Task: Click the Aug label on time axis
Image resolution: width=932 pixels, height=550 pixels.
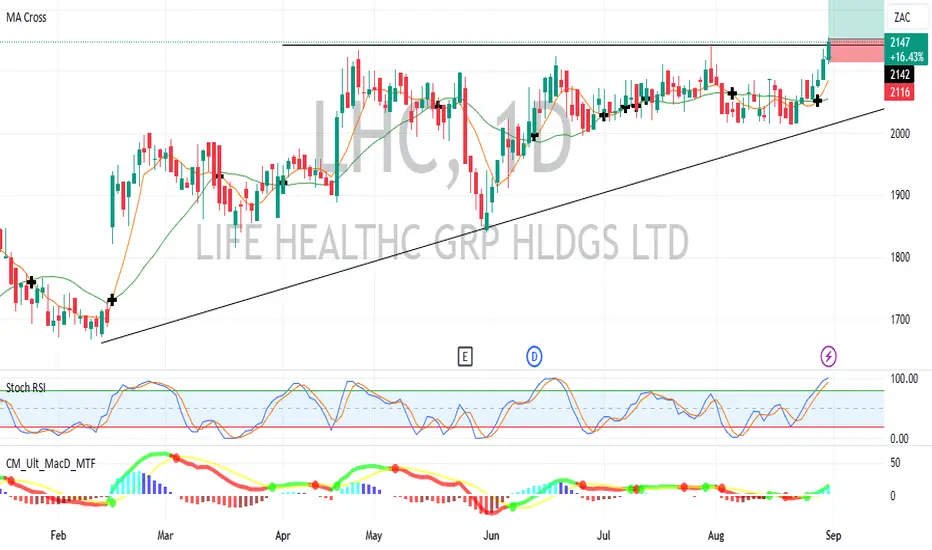Action: tap(716, 536)
